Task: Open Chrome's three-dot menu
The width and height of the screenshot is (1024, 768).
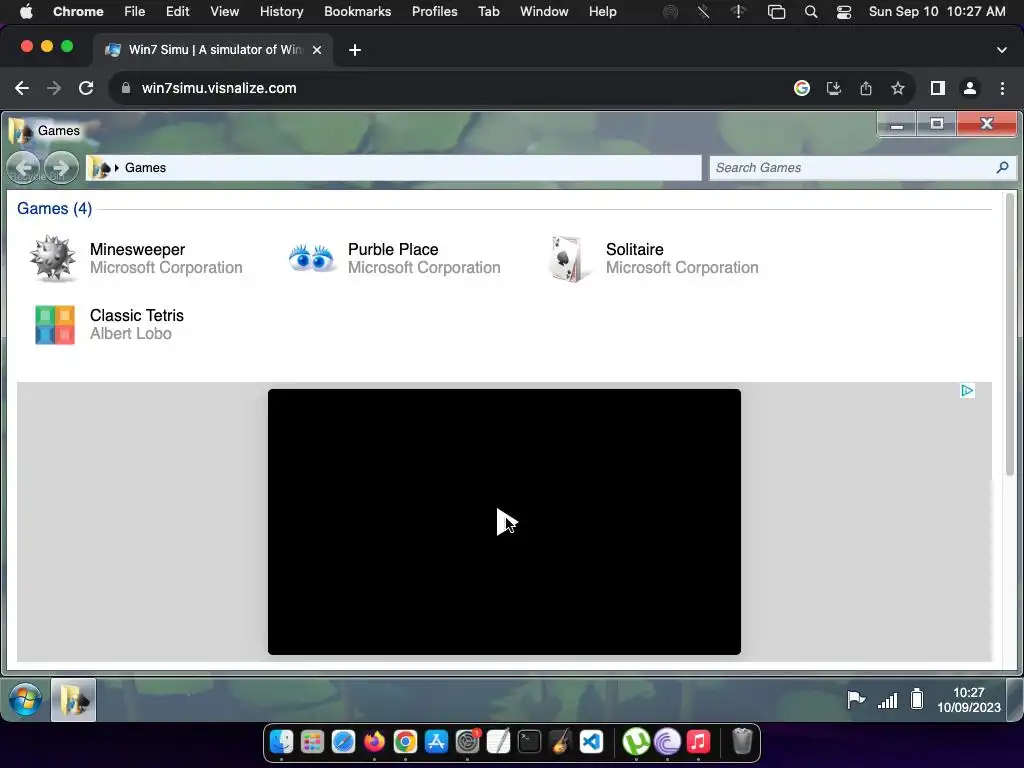Action: (1002, 88)
